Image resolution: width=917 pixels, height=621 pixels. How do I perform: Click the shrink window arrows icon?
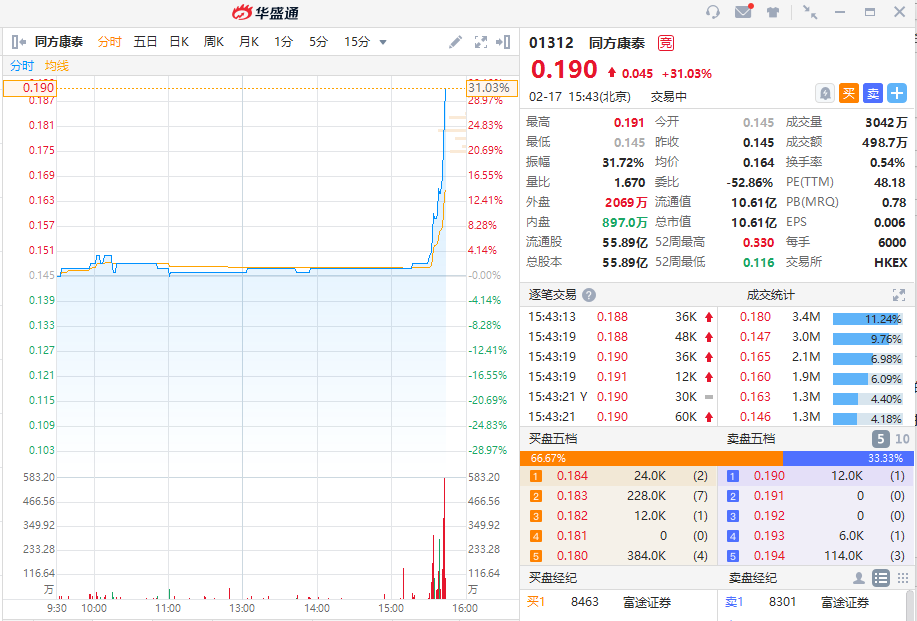pos(810,12)
